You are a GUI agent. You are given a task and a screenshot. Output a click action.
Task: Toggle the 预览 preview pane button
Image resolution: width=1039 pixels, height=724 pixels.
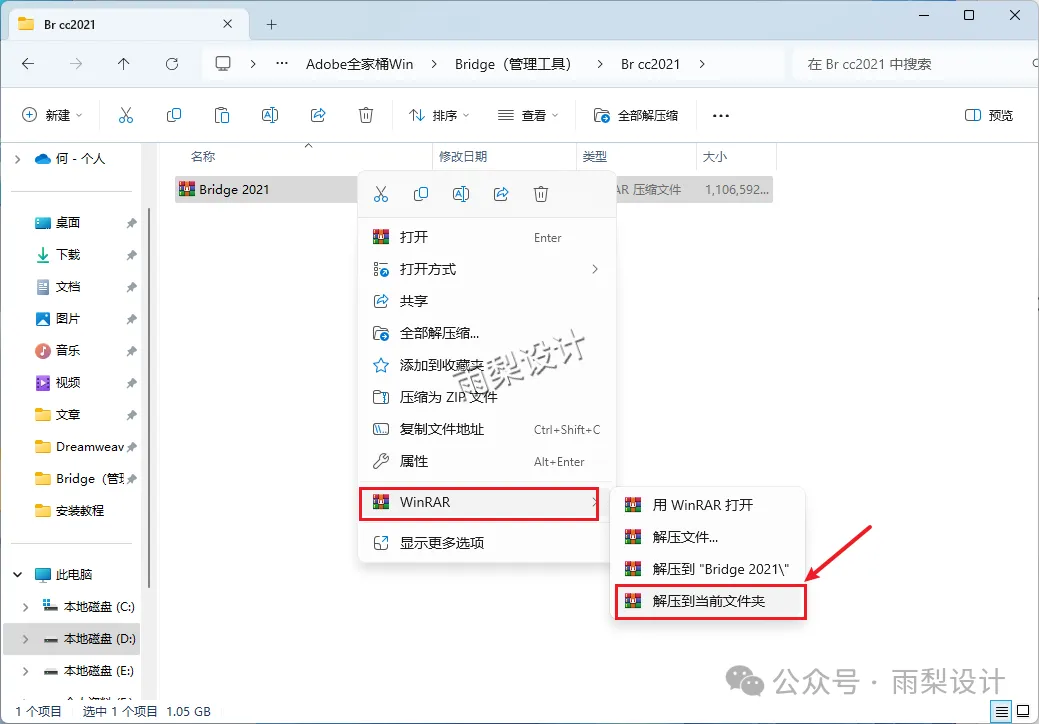pyautogui.click(x=989, y=115)
